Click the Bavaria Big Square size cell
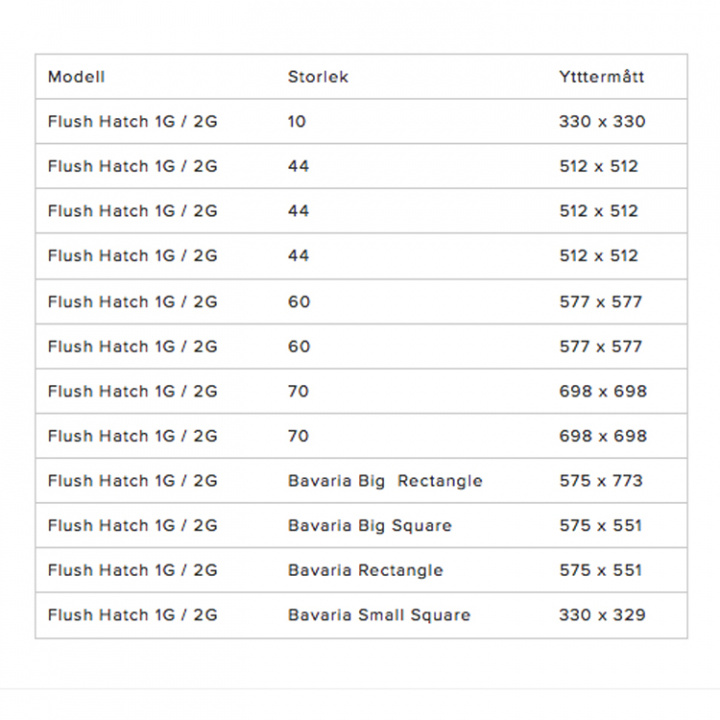The image size is (720, 720). pyautogui.click(x=370, y=526)
